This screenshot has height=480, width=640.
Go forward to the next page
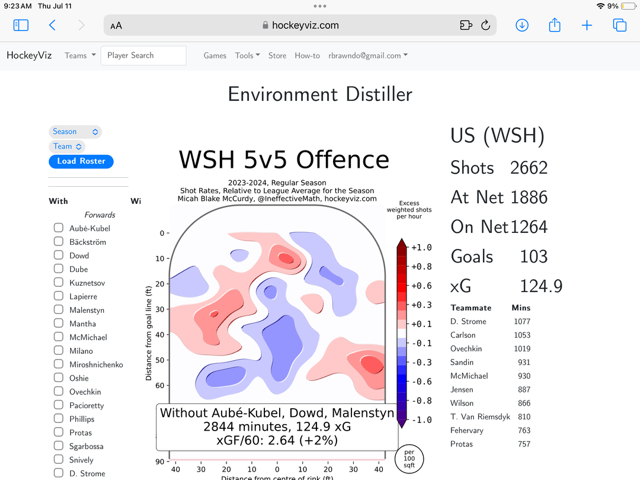82,25
